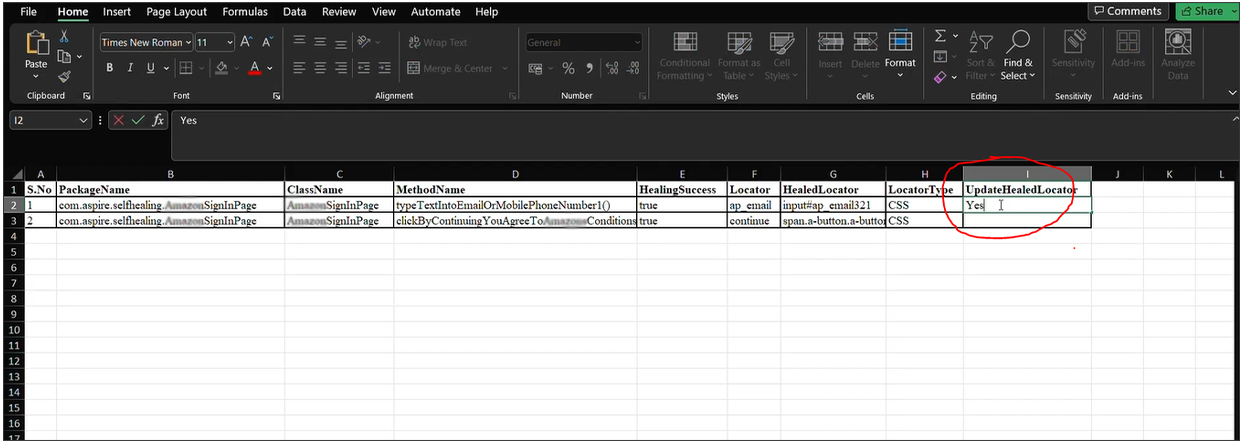
Task: Click the Comments button
Action: [x=1128, y=11]
